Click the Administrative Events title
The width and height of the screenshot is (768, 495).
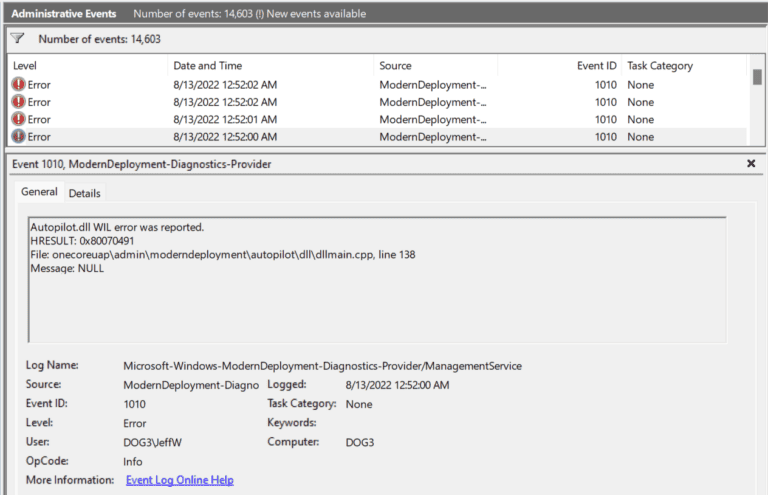click(x=64, y=14)
